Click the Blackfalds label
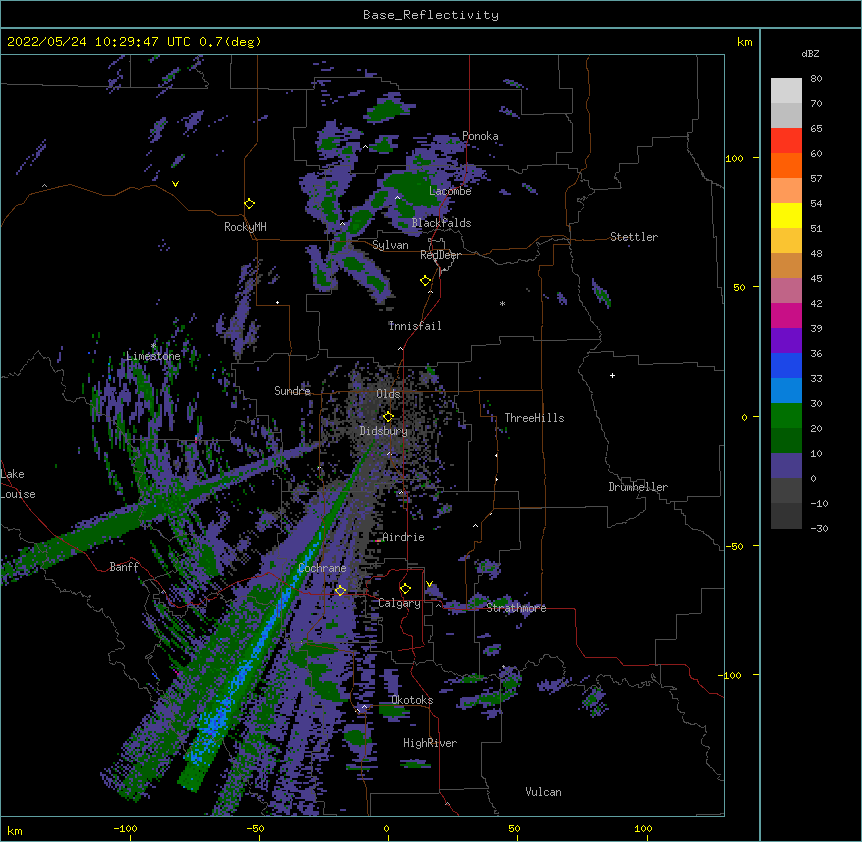The image size is (862, 842). click(441, 223)
